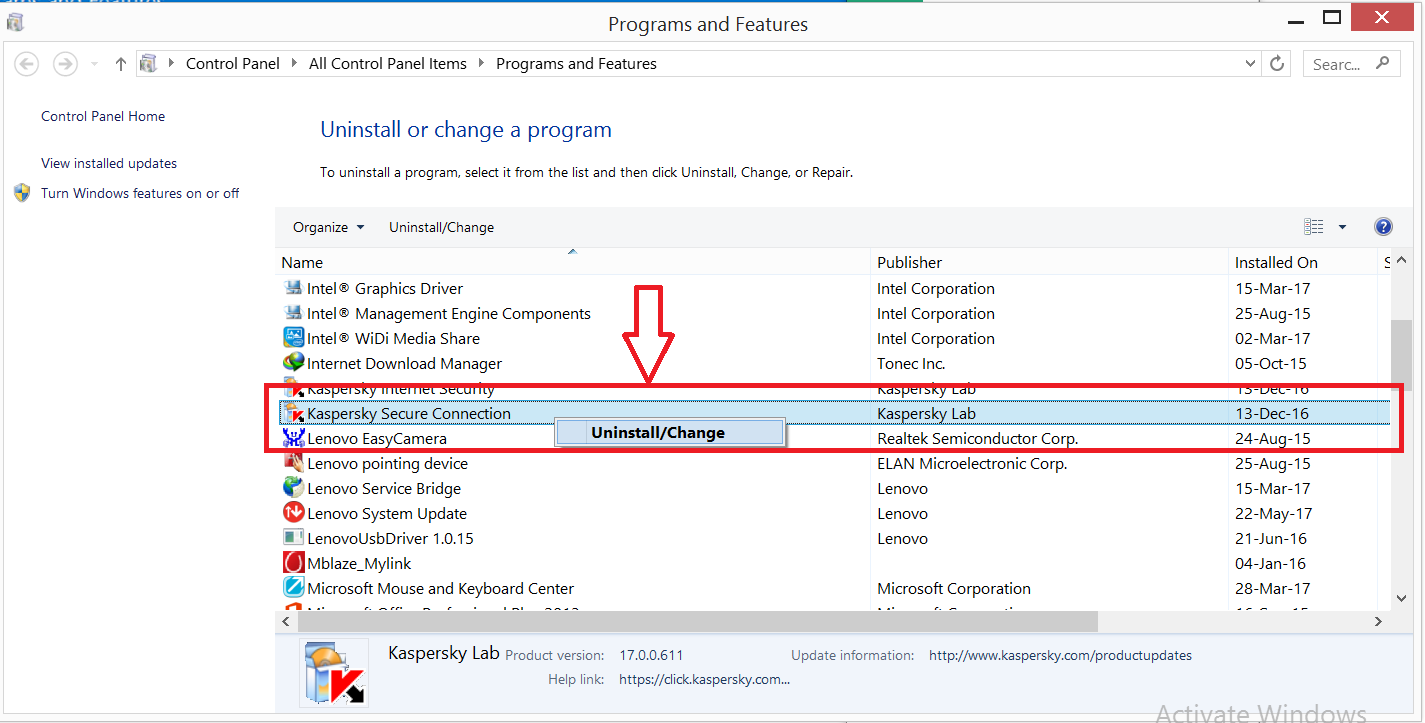1425x723 pixels.
Task: Click the 04-Jan-16 install date
Action: point(1270,563)
